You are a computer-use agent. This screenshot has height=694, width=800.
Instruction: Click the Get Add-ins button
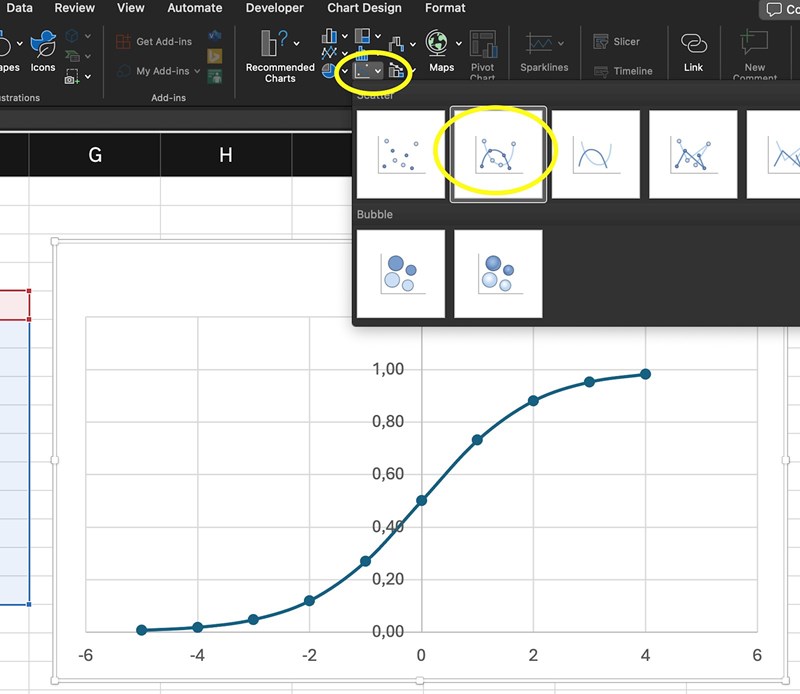click(x=158, y=42)
